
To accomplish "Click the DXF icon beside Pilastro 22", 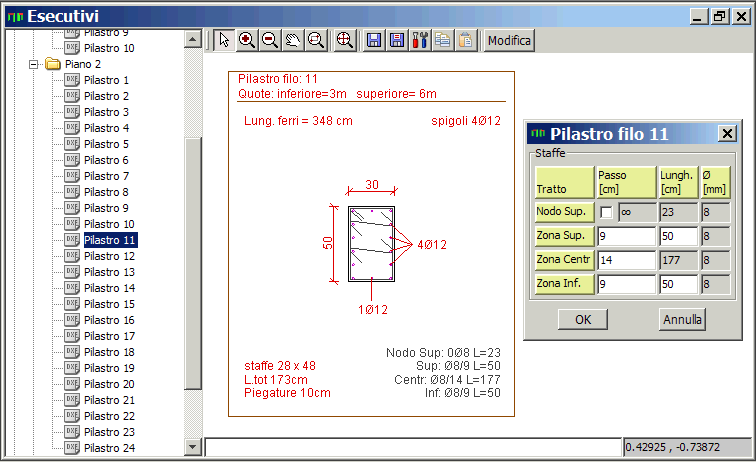I will [x=72, y=416].
